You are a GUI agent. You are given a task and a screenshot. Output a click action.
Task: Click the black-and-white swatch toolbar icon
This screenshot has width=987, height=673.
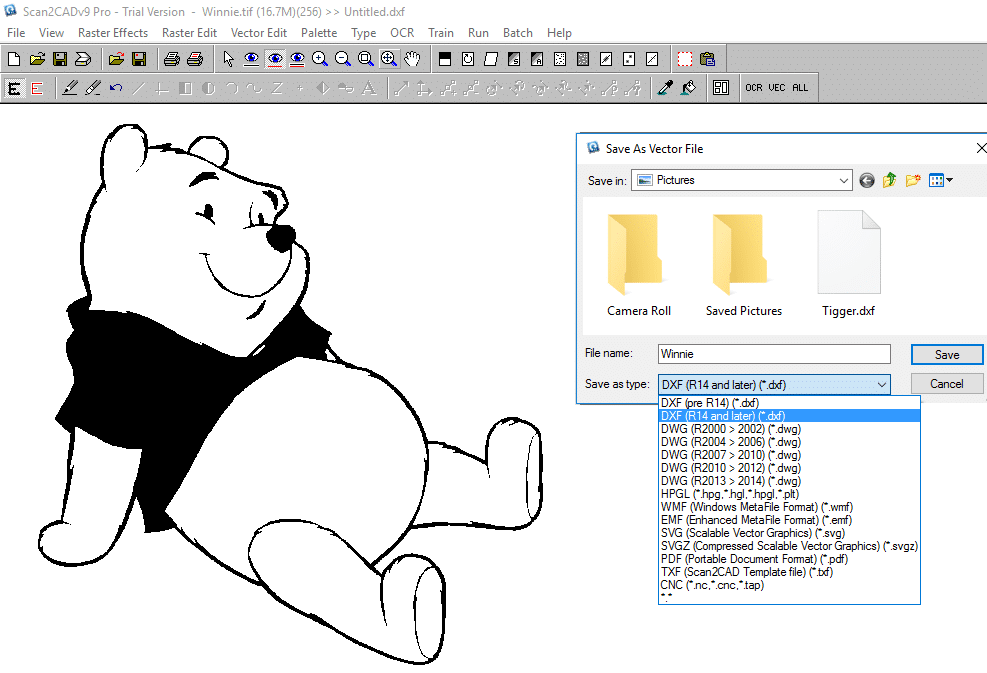444,58
